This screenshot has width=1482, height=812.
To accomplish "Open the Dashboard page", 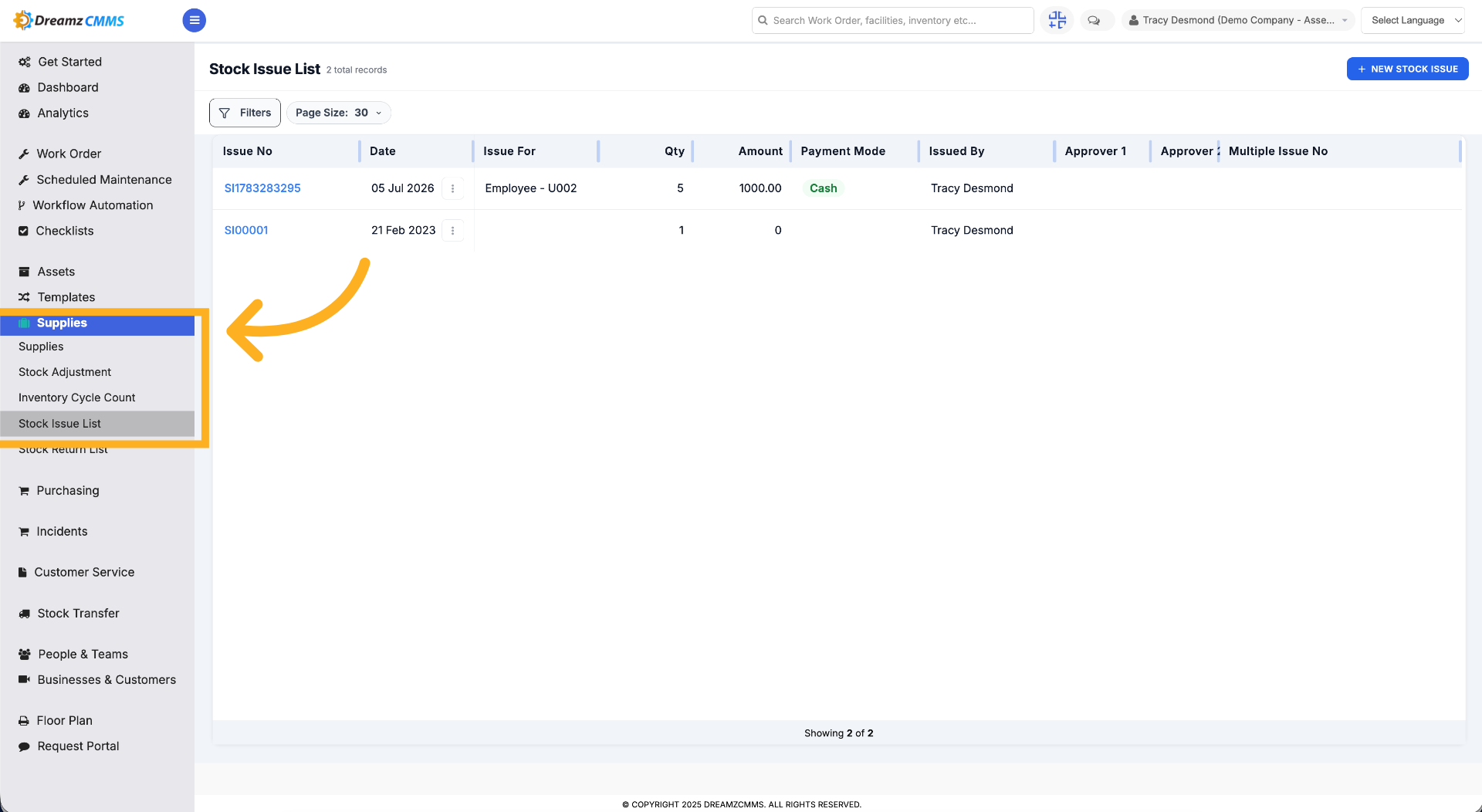I will [x=68, y=87].
